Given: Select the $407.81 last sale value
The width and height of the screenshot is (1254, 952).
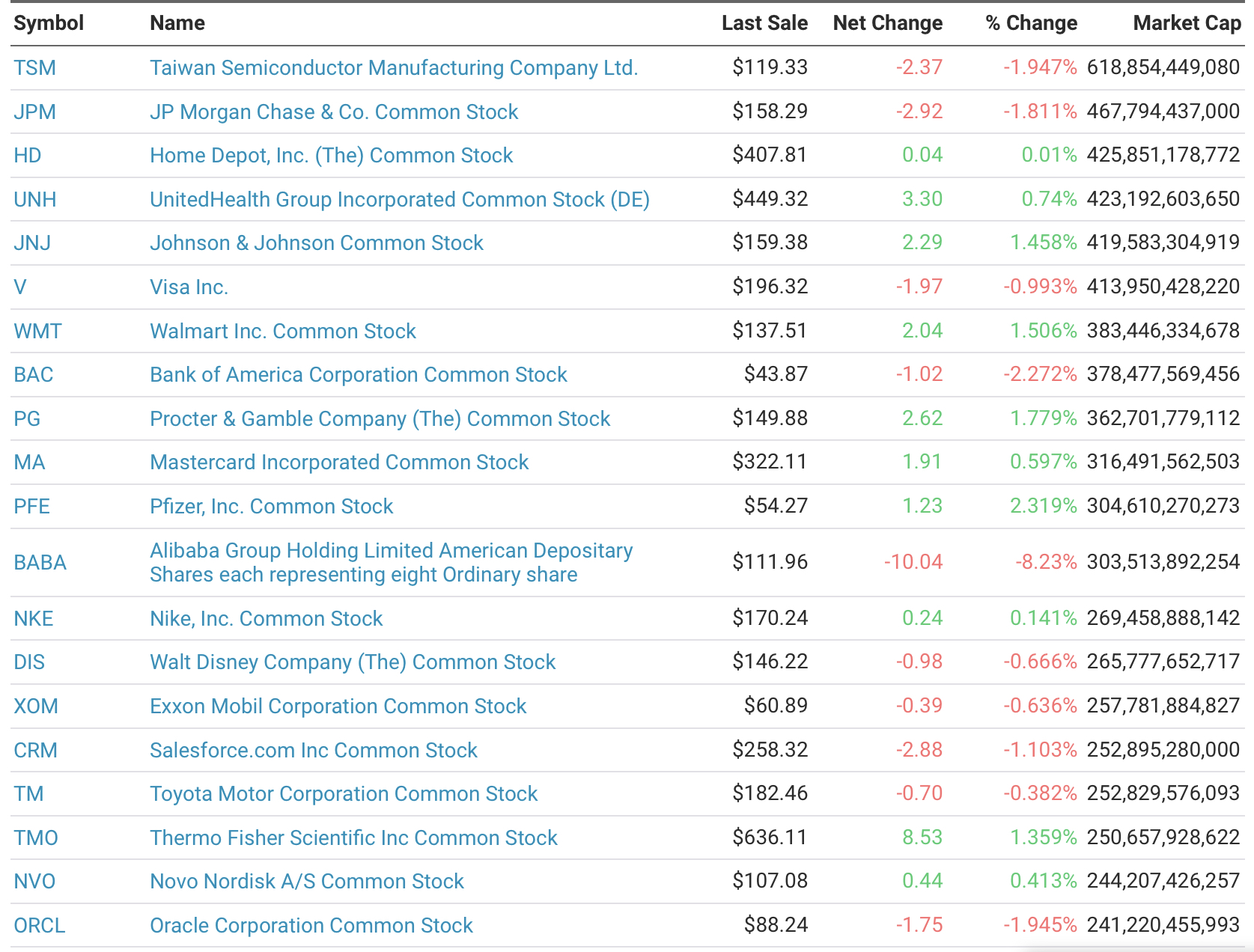Looking at the screenshot, I should 770,155.
